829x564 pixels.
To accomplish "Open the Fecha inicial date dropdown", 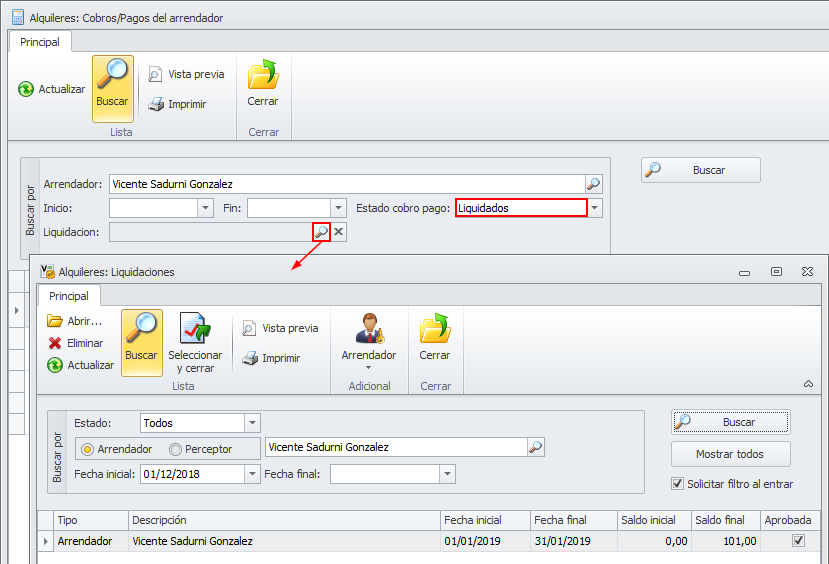I will click(252, 474).
